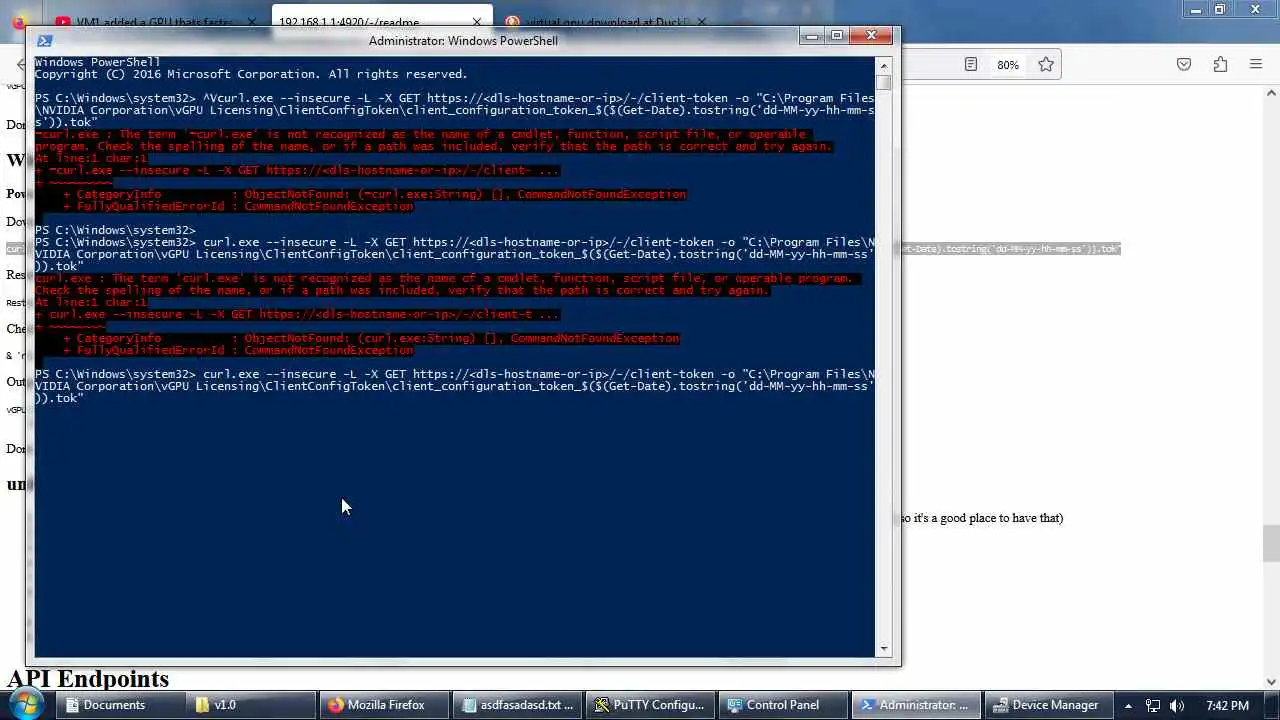Click the PowerShell title bar system icon
Viewport: 1280px width, 720px height.
tap(44, 41)
